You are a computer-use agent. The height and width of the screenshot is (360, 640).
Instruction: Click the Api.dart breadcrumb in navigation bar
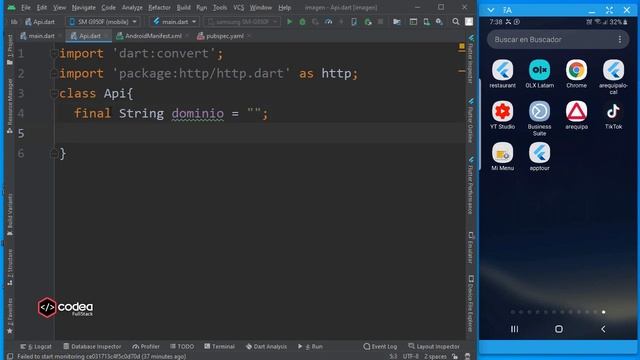tap(40, 22)
